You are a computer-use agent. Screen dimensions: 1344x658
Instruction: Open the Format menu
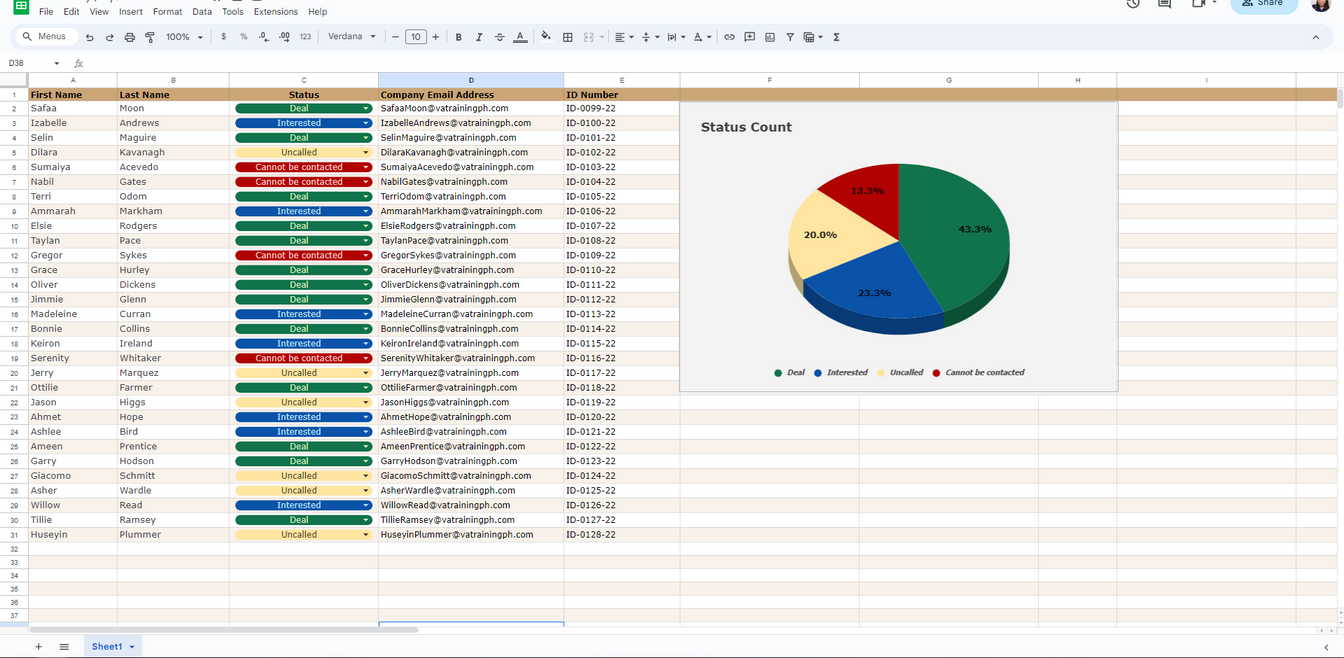[x=167, y=12]
